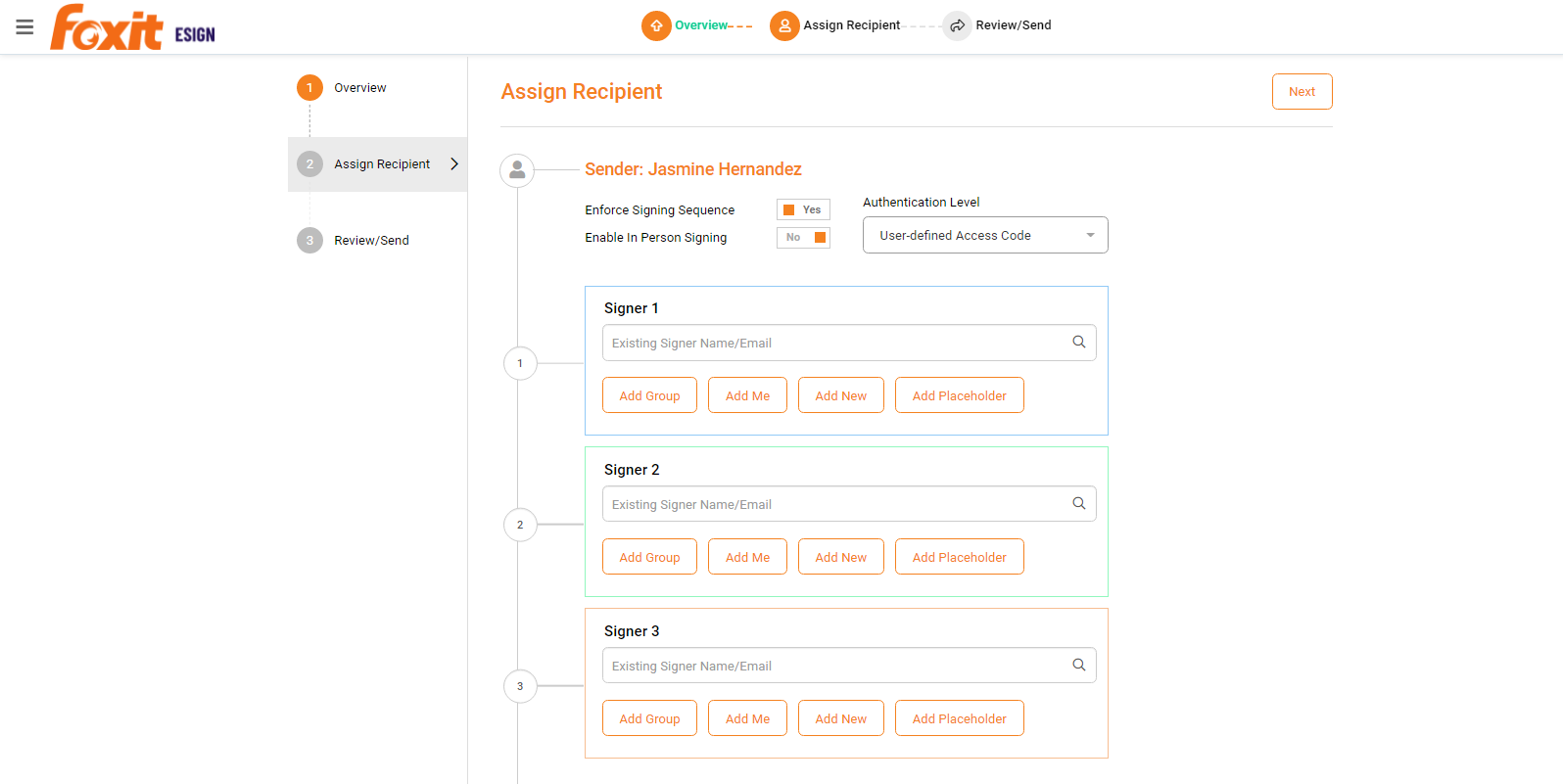Click the Foxit eSign logo
The width and height of the screenshot is (1563, 784).
point(132,27)
